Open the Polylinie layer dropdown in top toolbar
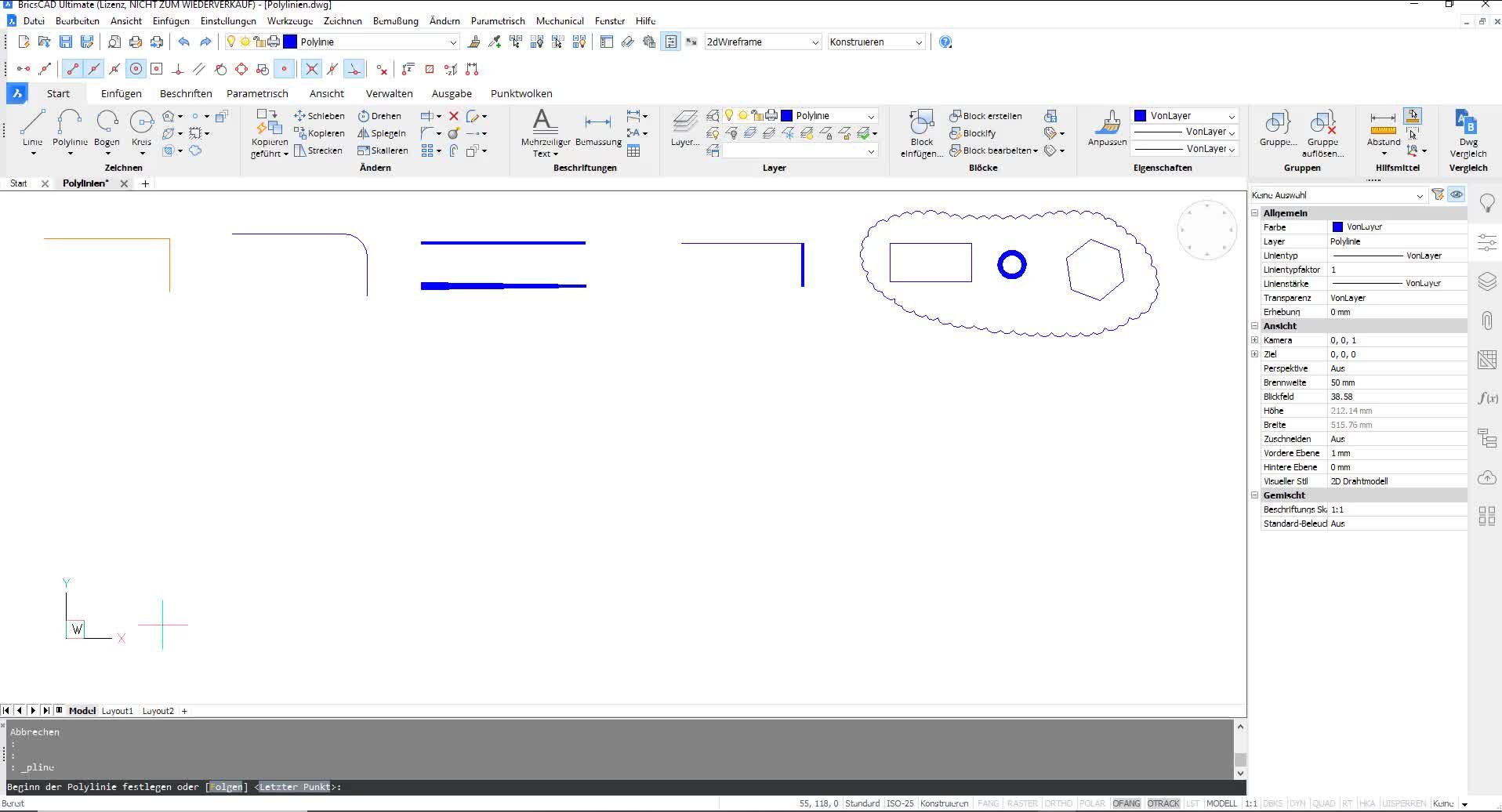The height and width of the screenshot is (812, 1502). [x=453, y=42]
